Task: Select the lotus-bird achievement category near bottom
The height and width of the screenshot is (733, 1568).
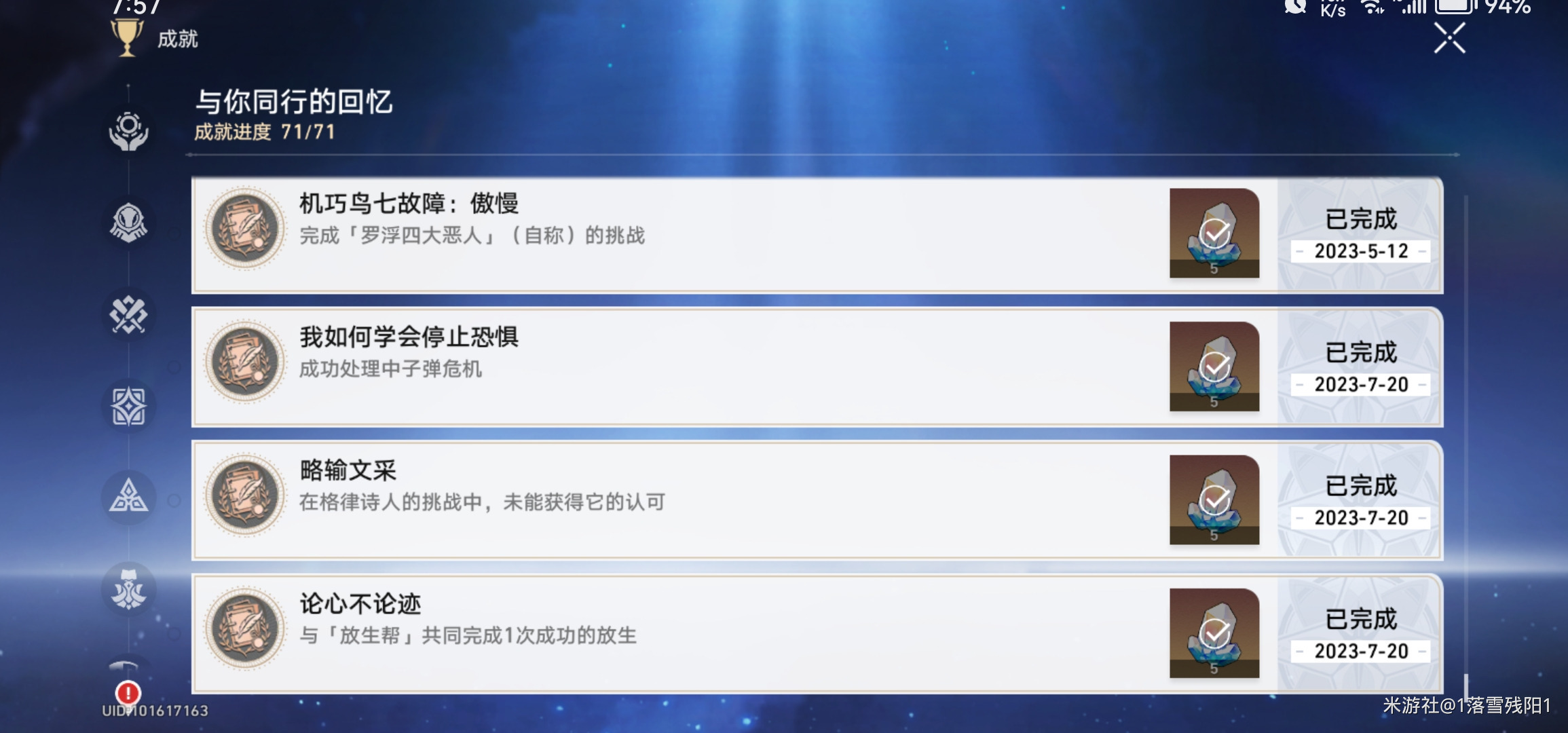Action: [x=129, y=589]
